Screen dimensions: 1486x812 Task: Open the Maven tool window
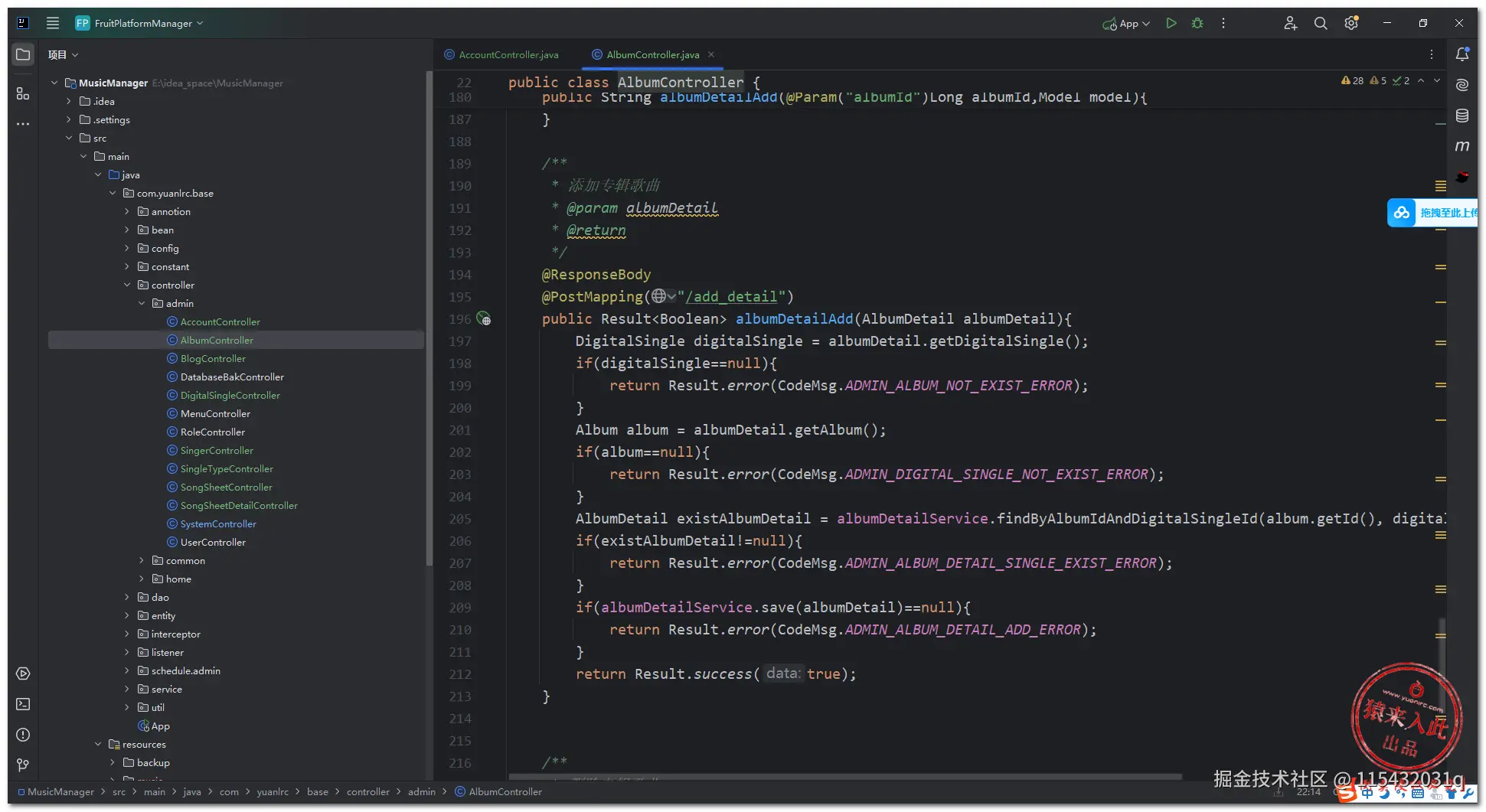[x=1462, y=145]
